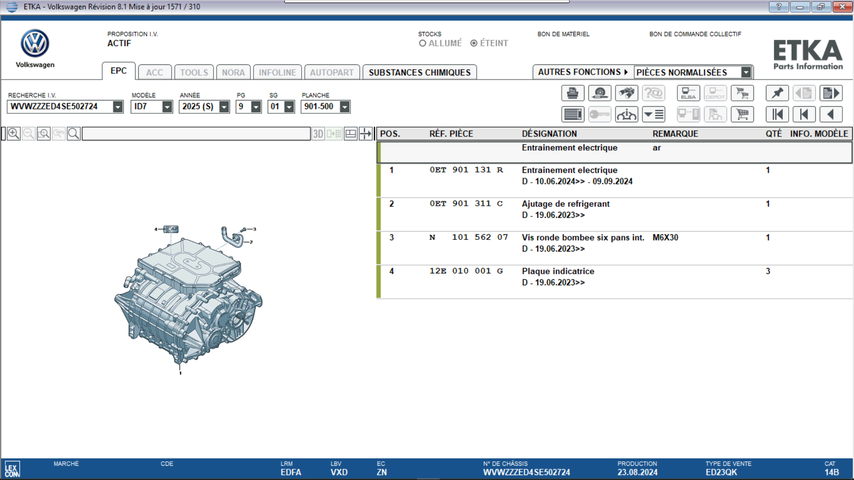This screenshot has width=854, height=480.
Task: Switch to the TOOLS tab
Action: click(194, 72)
